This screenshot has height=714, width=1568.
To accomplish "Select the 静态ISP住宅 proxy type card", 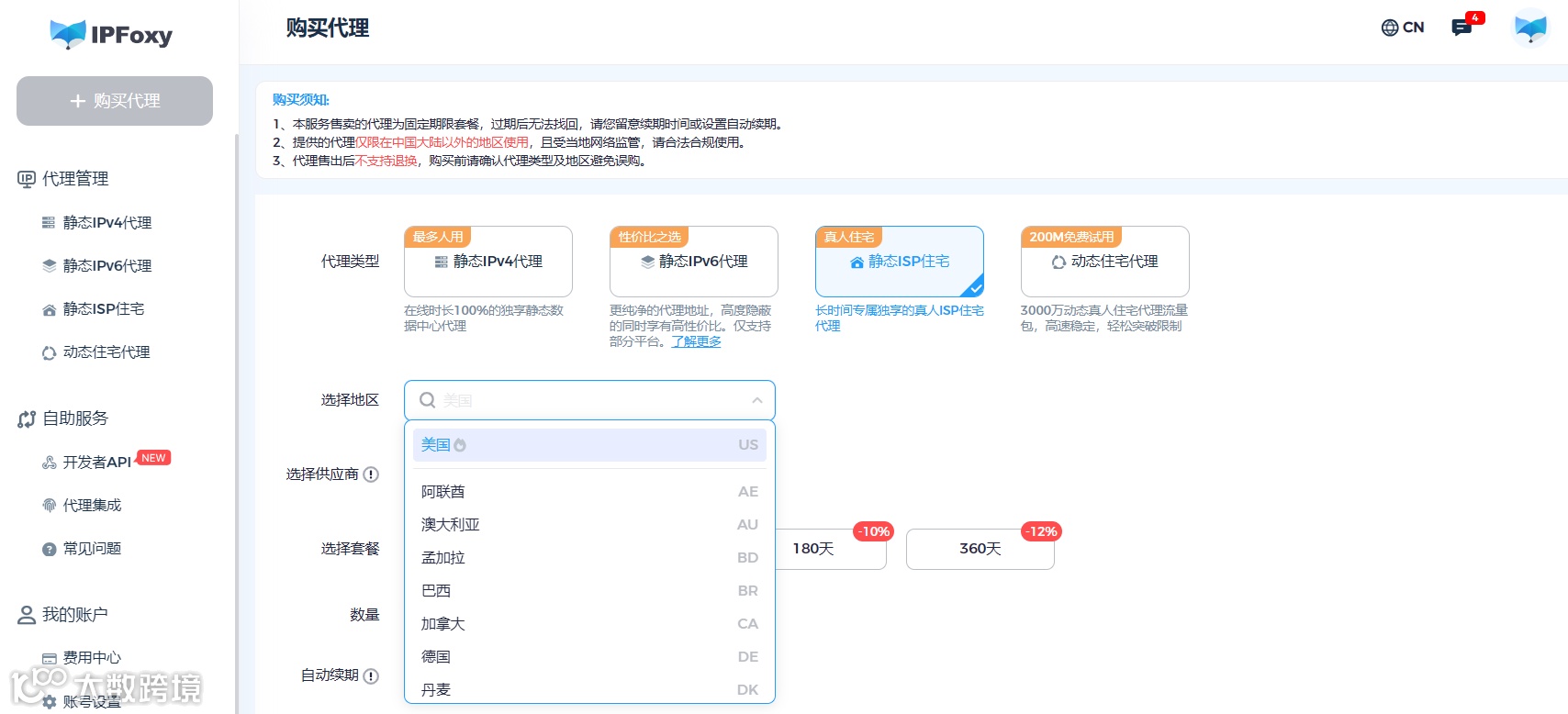I will pyautogui.click(x=900, y=262).
